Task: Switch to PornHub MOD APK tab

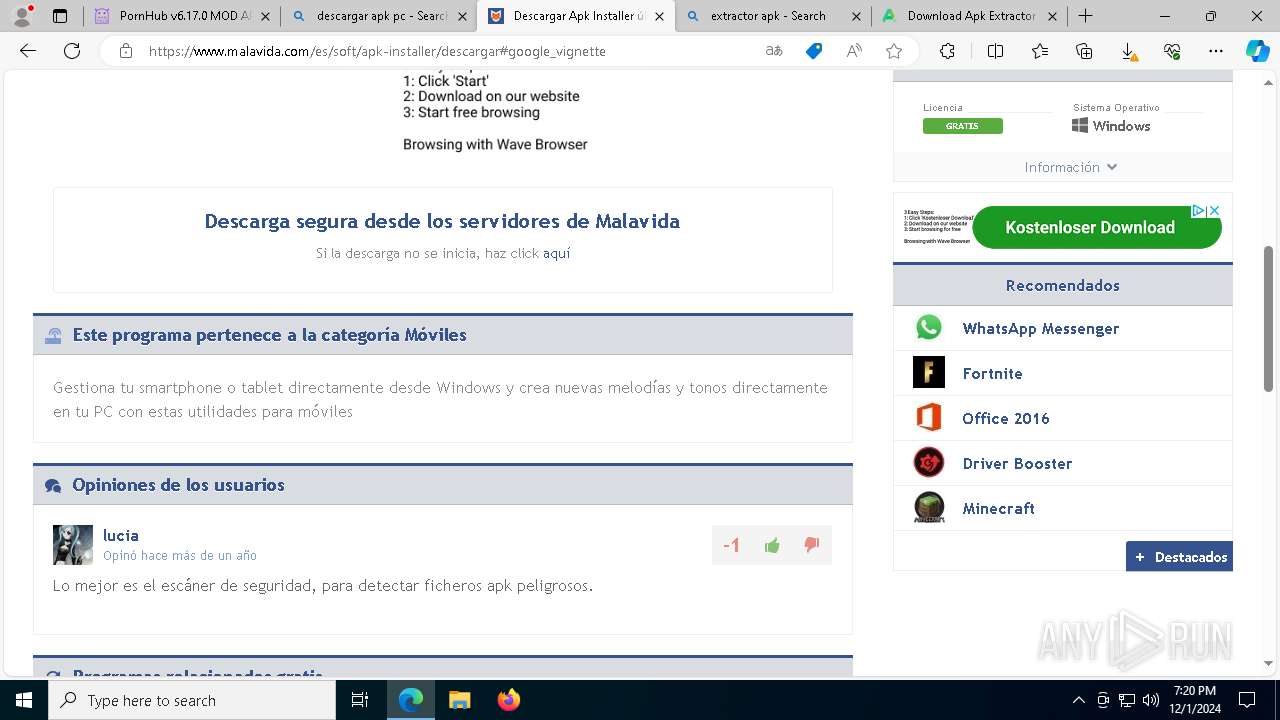Action: click(x=181, y=16)
